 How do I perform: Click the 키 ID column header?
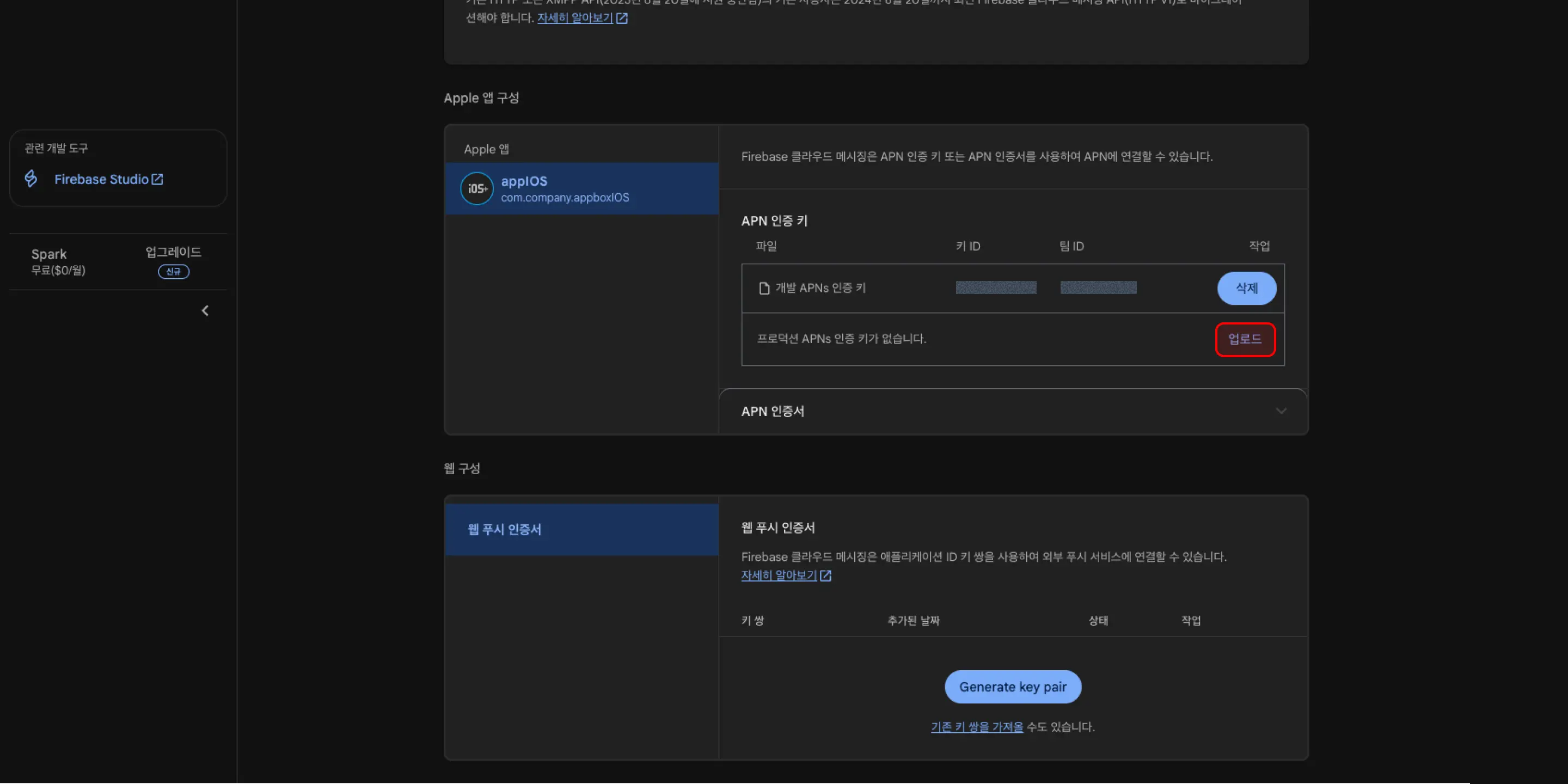tap(968, 246)
